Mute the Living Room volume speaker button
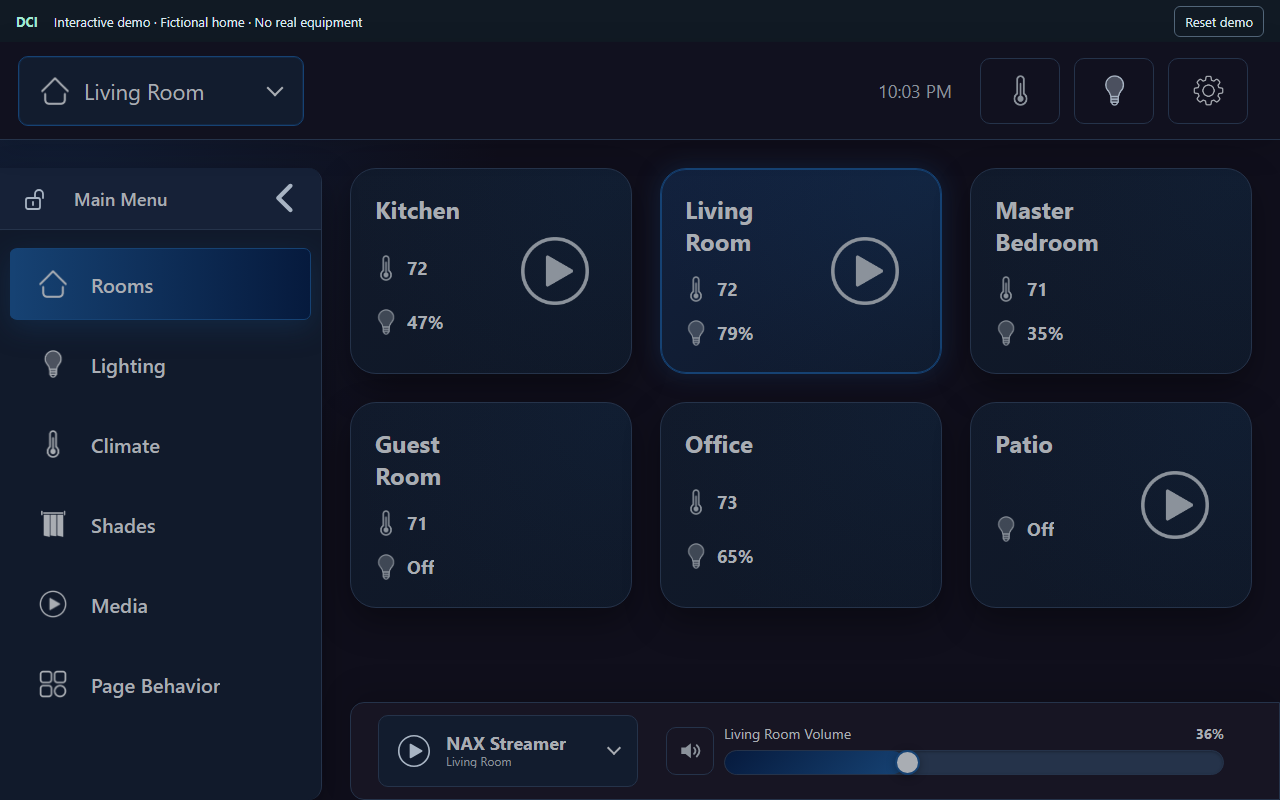1280x800 pixels. tap(690, 751)
